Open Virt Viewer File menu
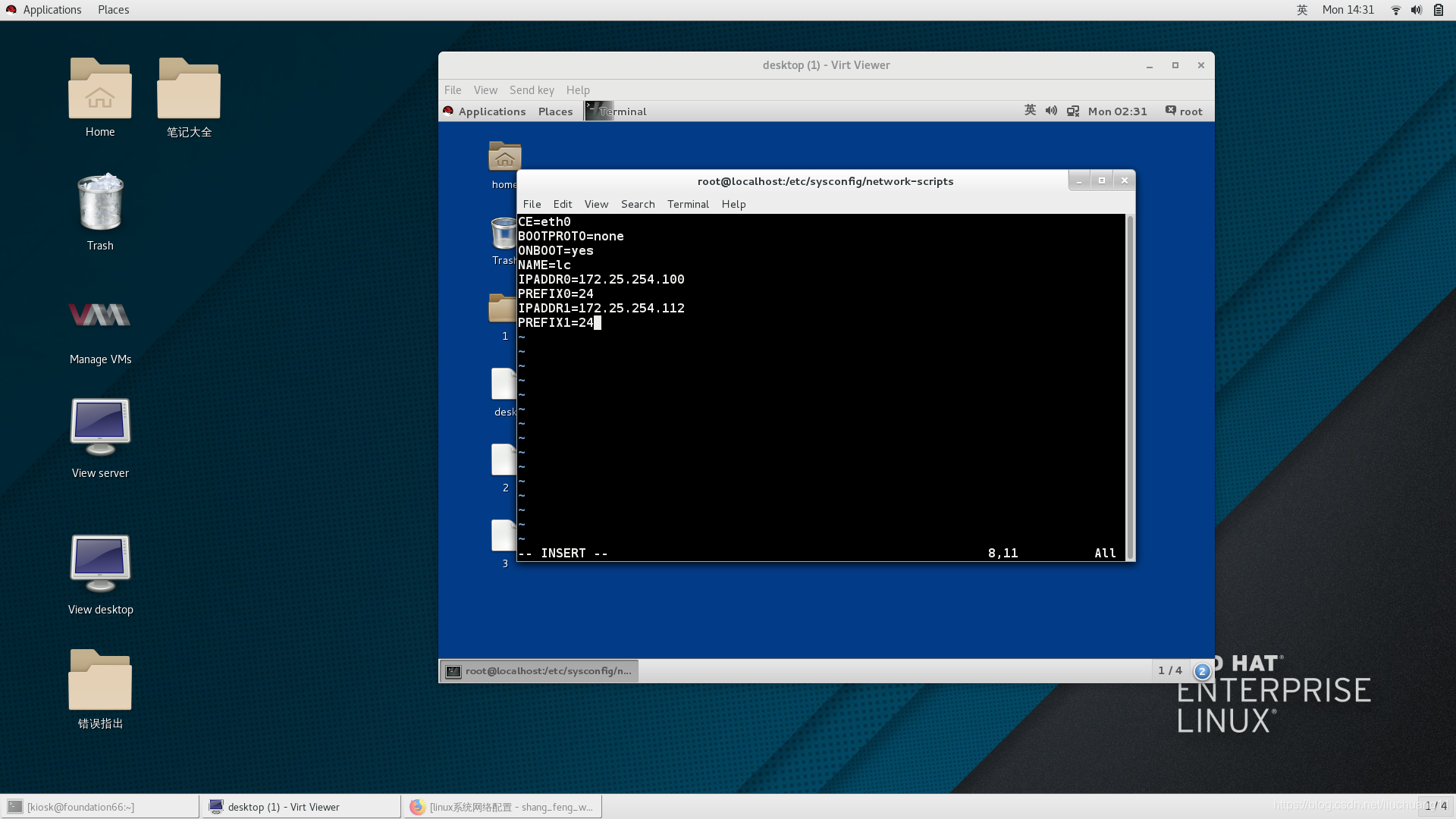Screen dimensions: 1456x819 [x=453, y=89]
